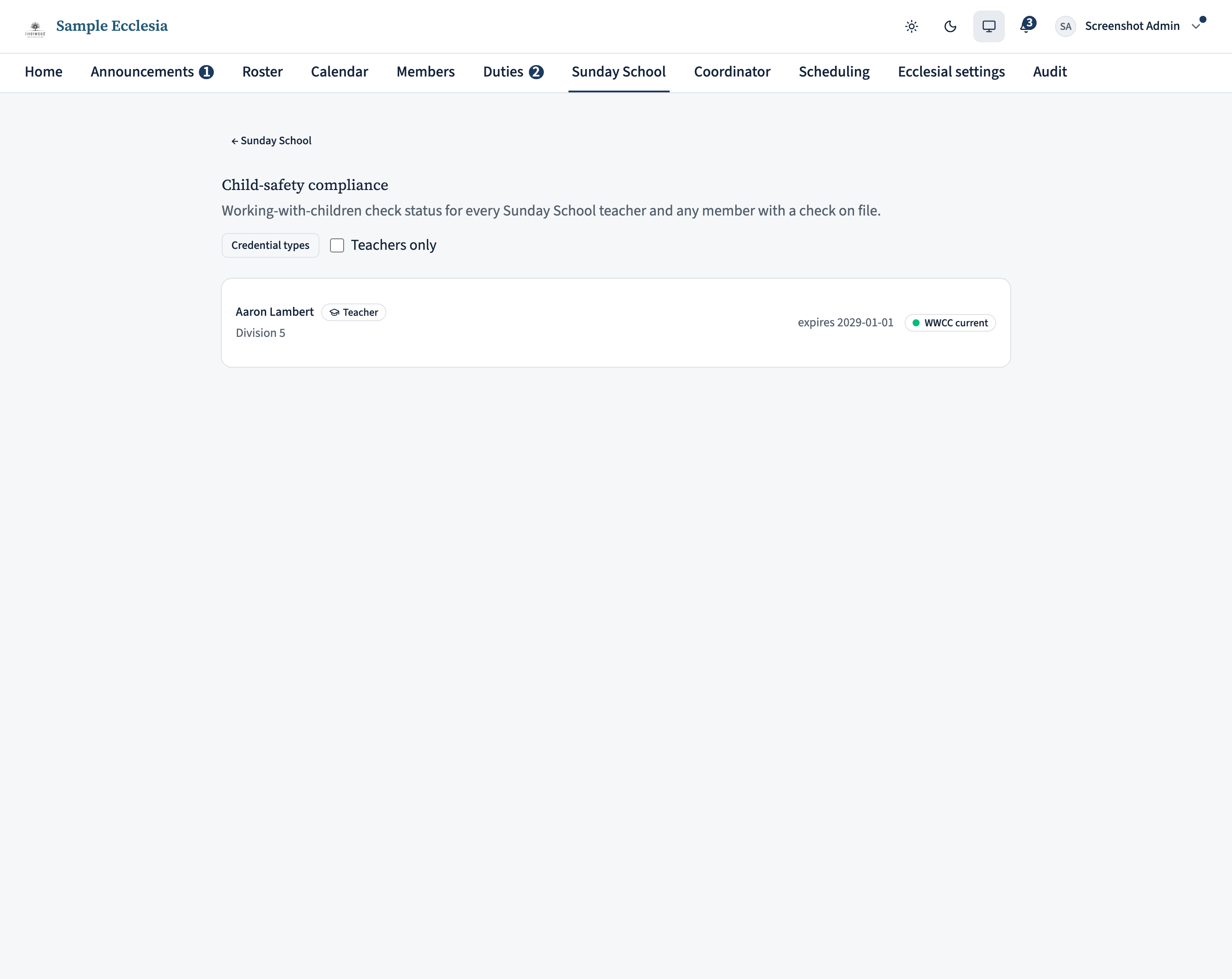The image size is (1232, 979).
Task: Open the Duties tab
Action: click(x=513, y=71)
